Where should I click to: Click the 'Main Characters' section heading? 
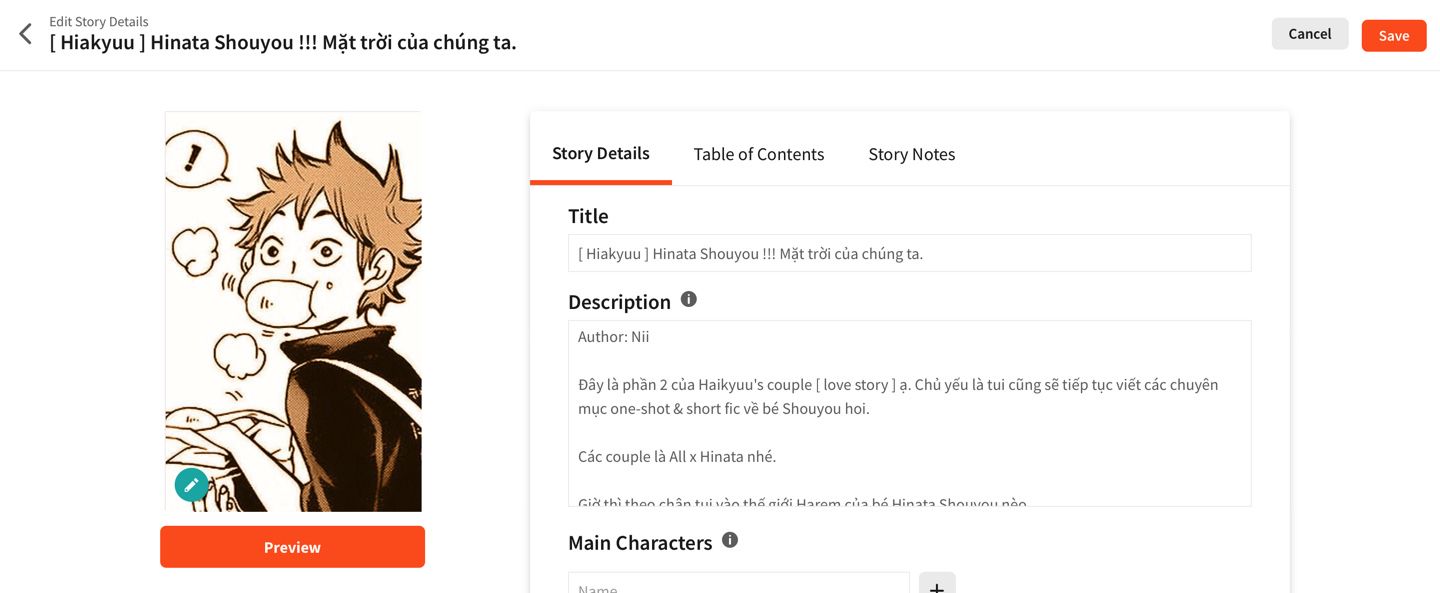(x=640, y=542)
